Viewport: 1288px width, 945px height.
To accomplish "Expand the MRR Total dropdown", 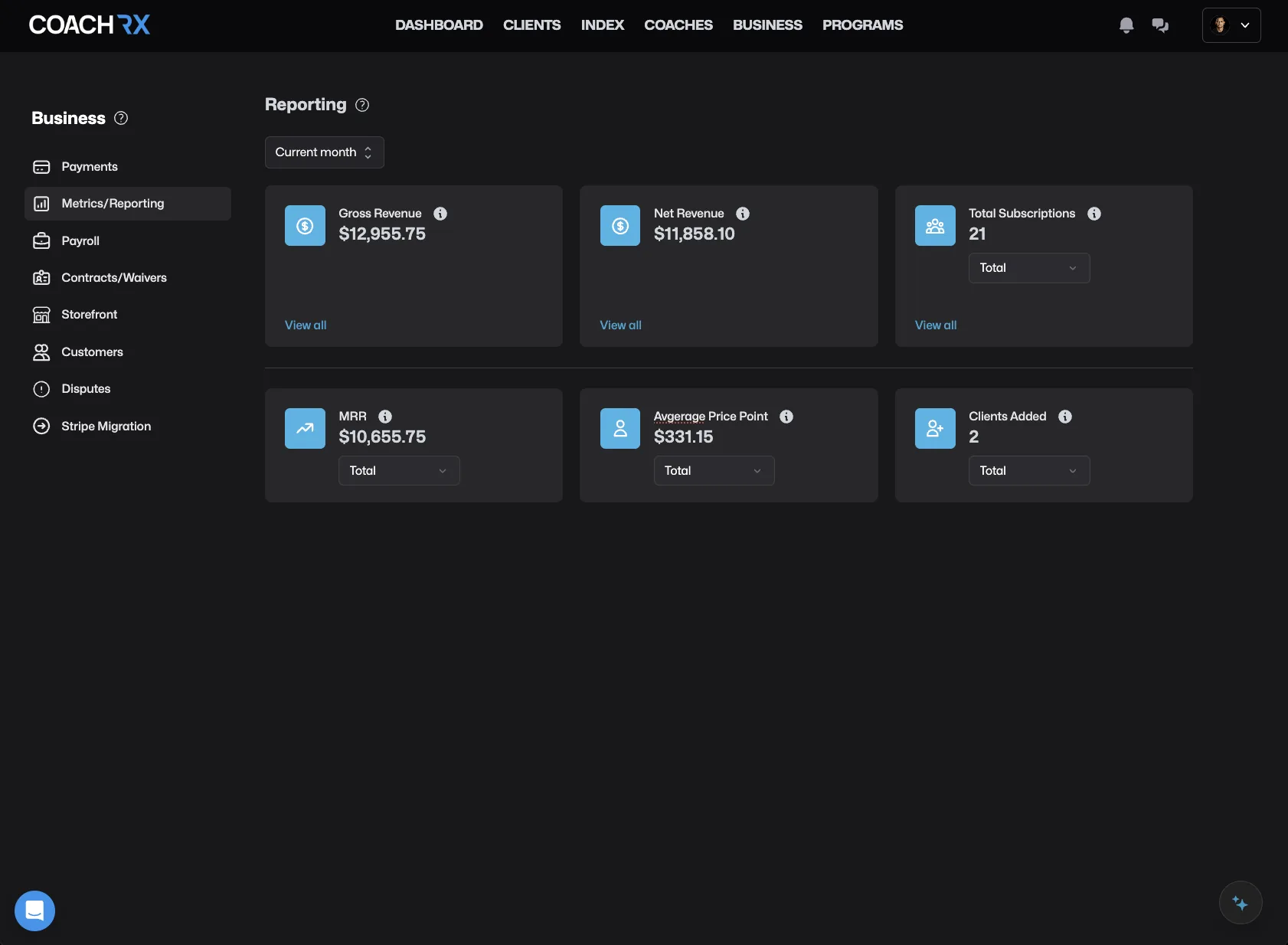I will click(x=399, y=471).
